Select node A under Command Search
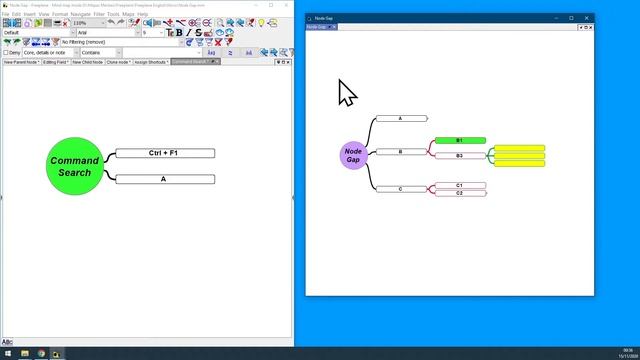This screenshot has height=360, width=640. (x=165, y=179)
